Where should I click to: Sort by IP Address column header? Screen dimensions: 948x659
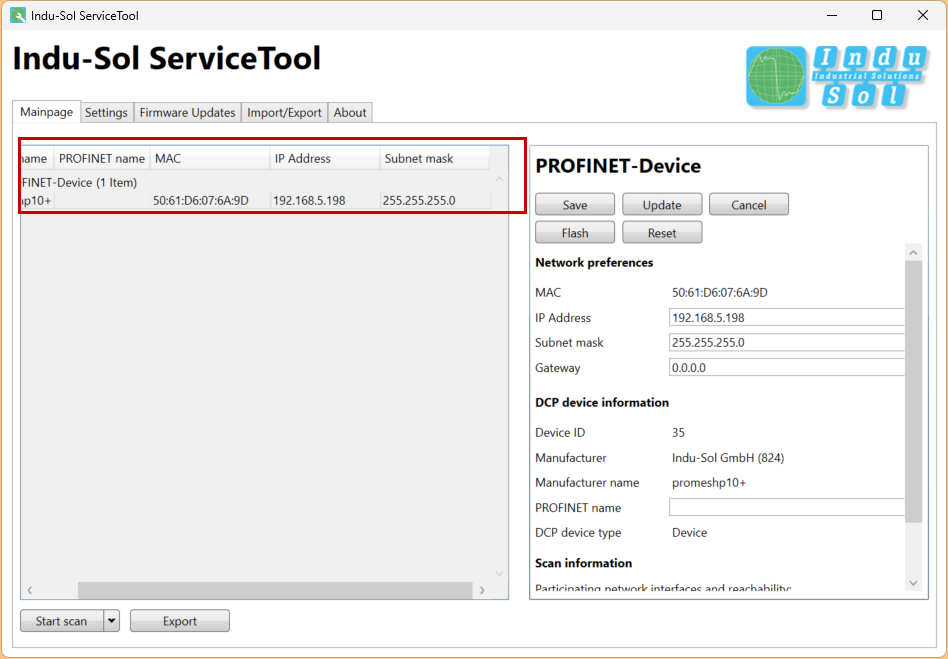pos(325,158)
